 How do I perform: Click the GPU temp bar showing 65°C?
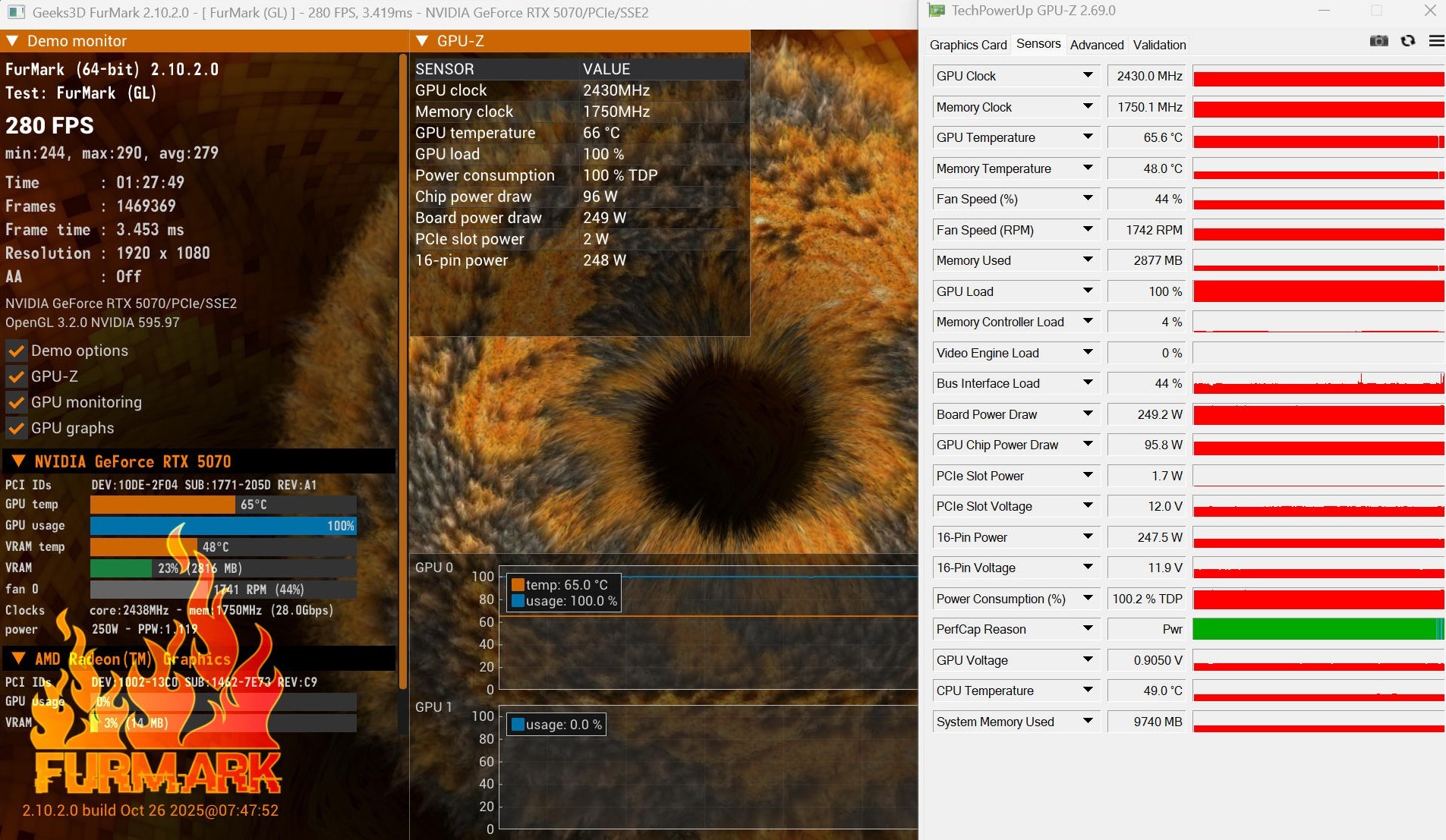click(x=223, y=505)
